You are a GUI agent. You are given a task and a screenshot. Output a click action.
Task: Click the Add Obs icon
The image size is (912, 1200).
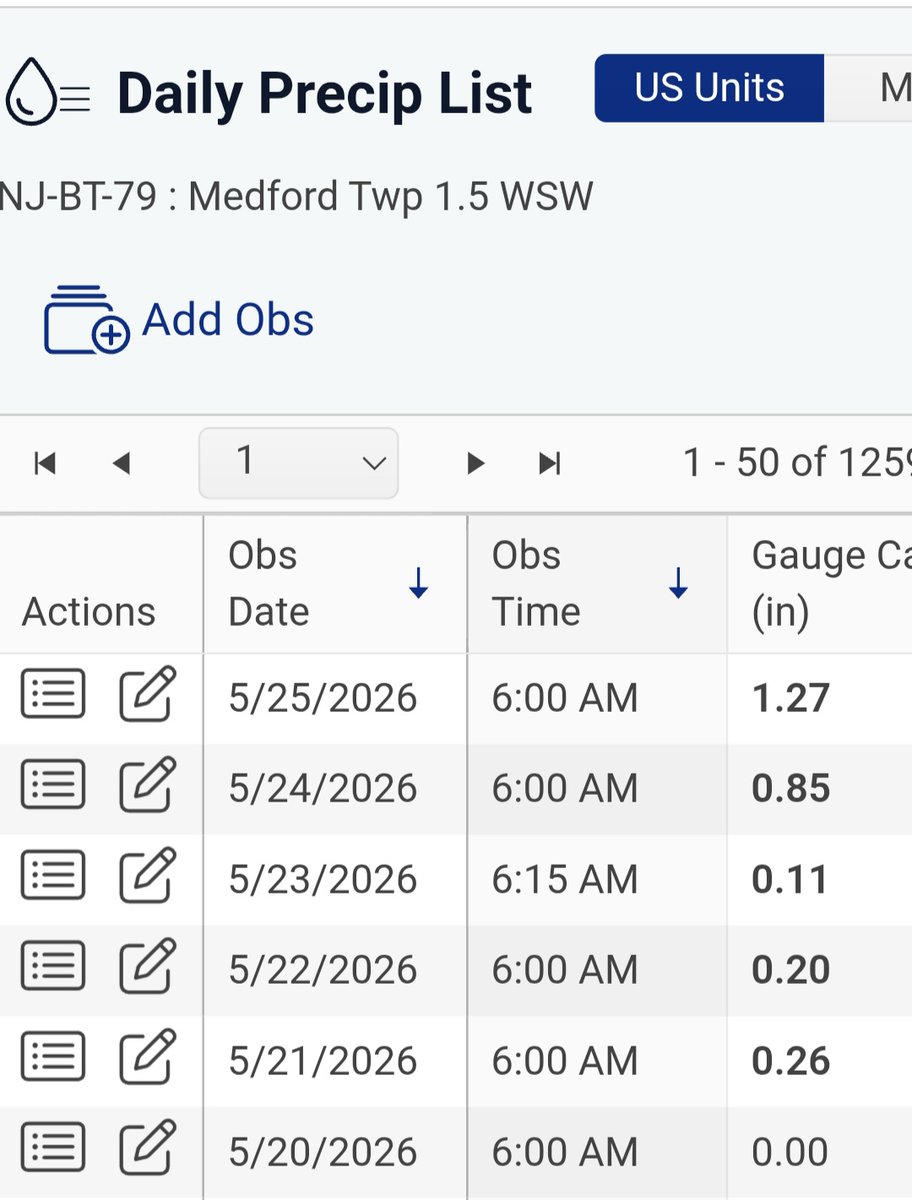(86, 320)
